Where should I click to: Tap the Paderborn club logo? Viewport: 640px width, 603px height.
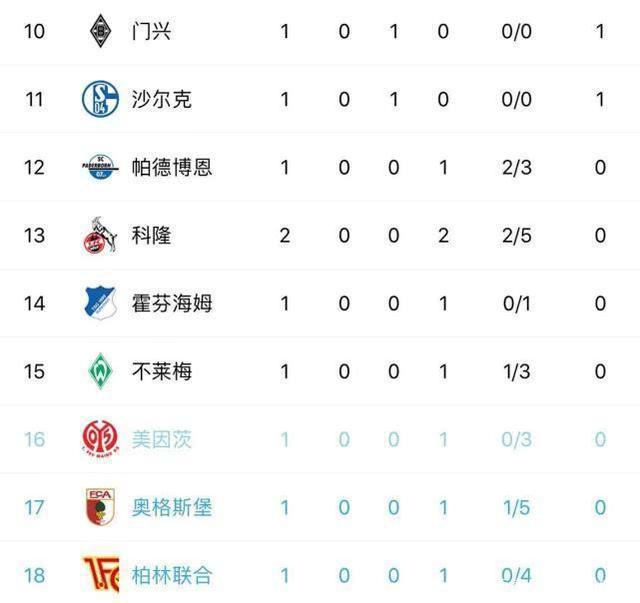coord(100,167)
